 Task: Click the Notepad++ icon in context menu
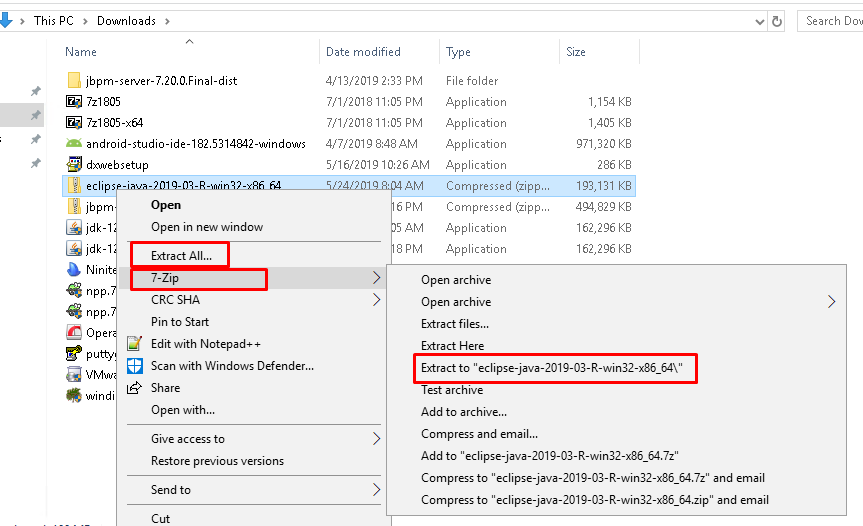click(134, 344)
